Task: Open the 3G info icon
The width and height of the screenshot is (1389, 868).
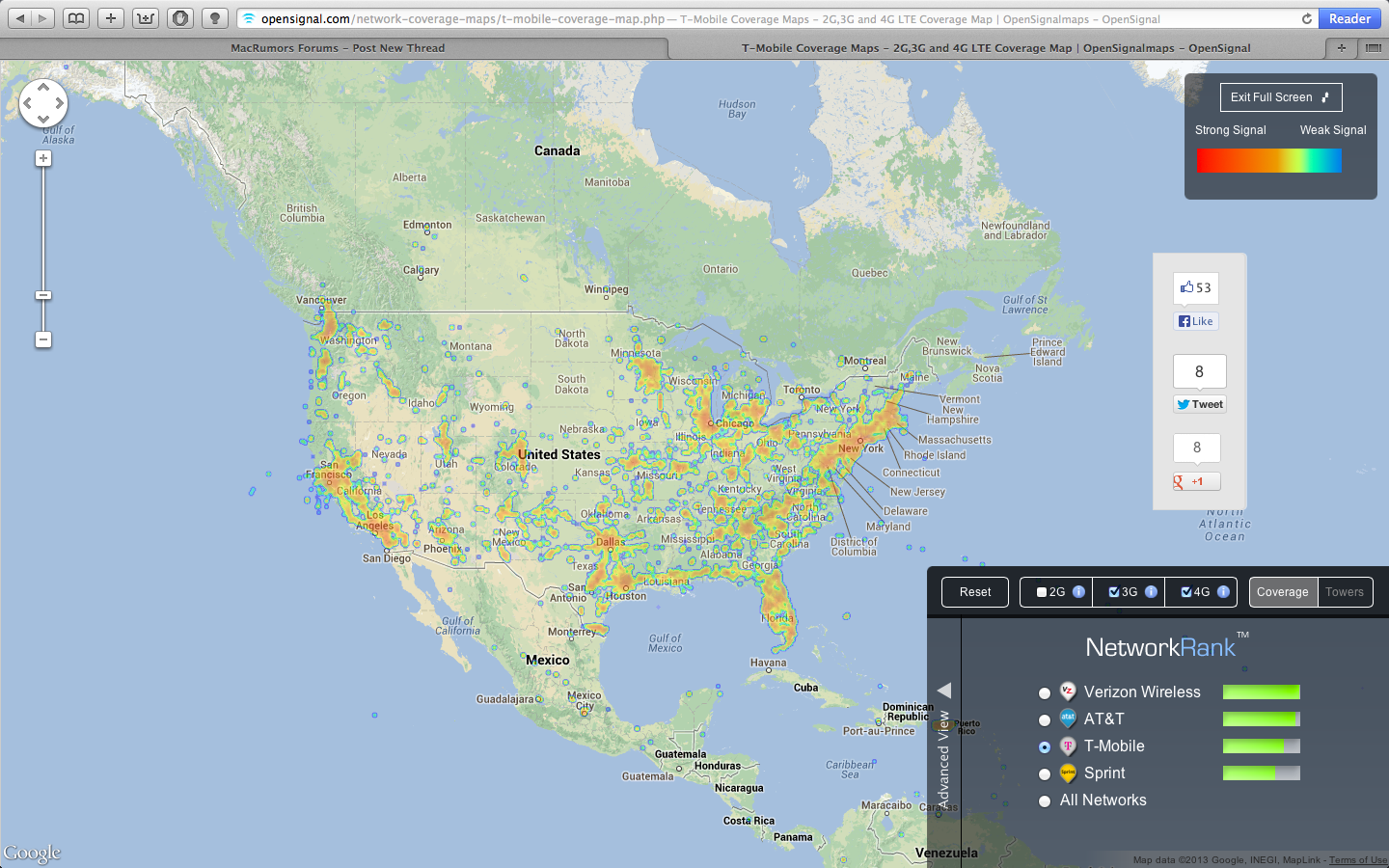Action: pyautogui.click(x=1151, y=592)
